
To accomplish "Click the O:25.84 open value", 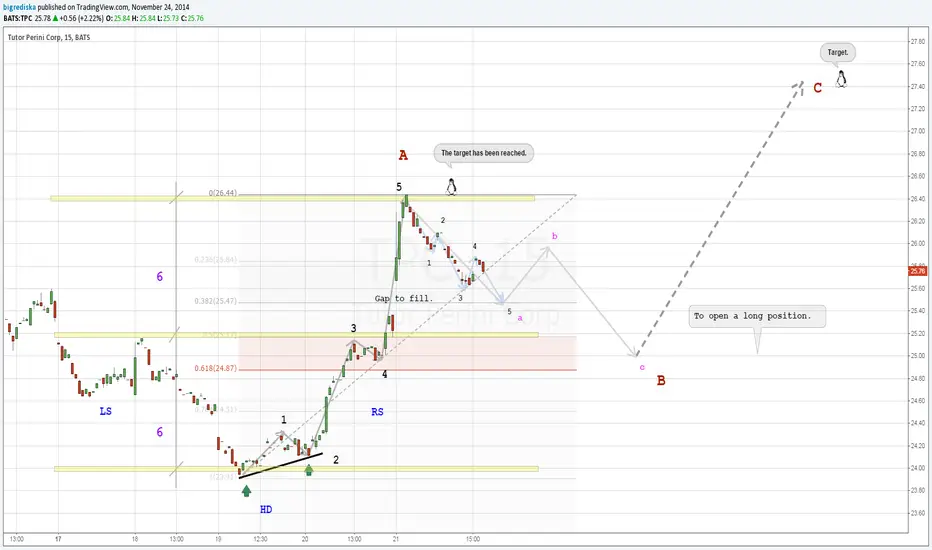I will click(x=118, y=18).
